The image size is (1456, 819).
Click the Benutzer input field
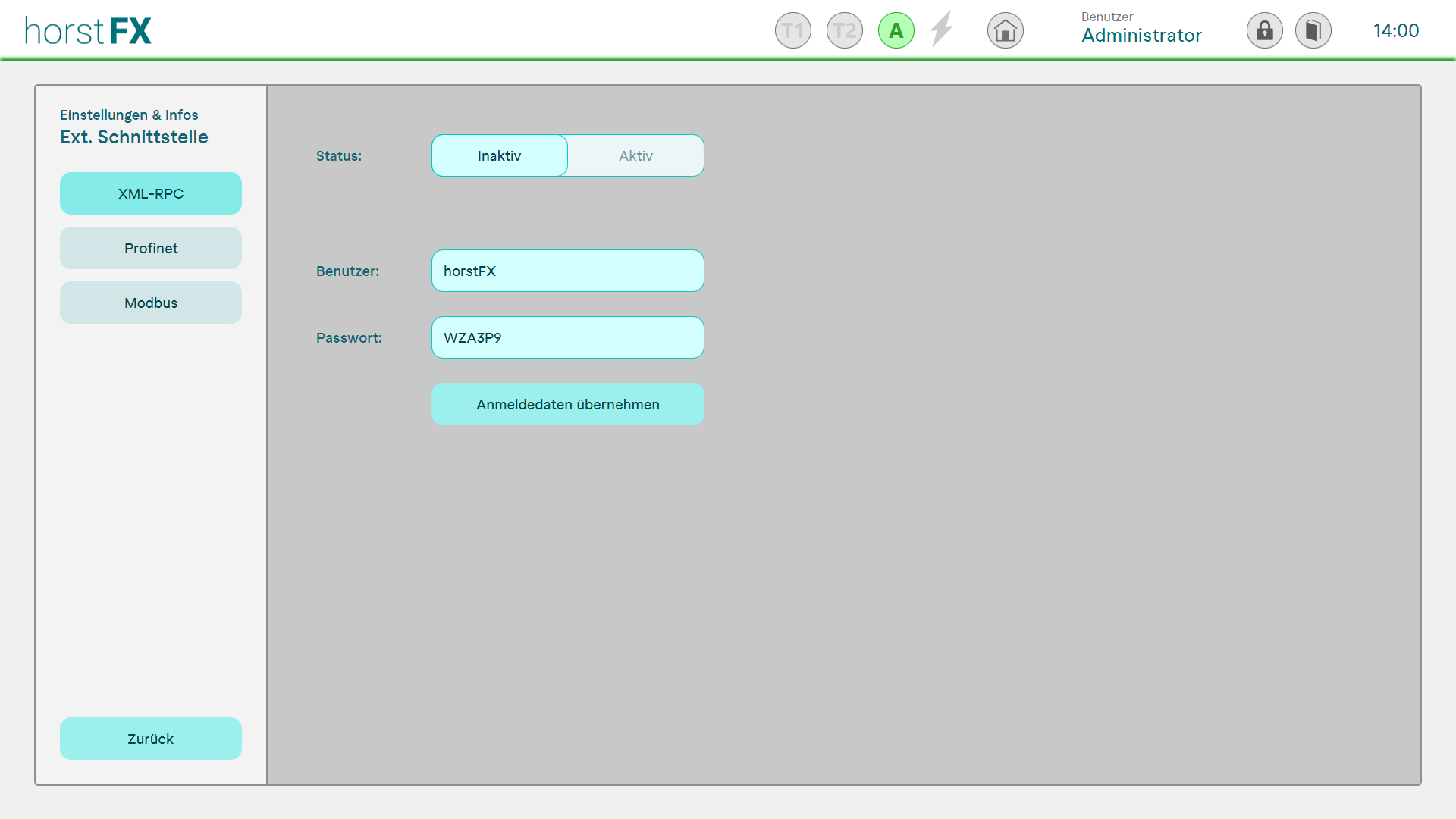[567, 271]
